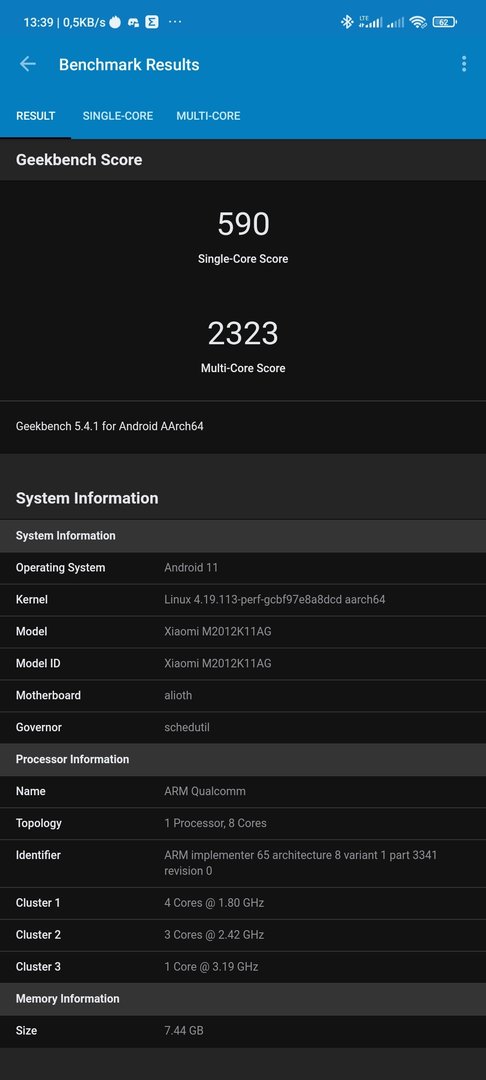Tap the Operating System row label
486x1080 pixels.
(61, 568)
